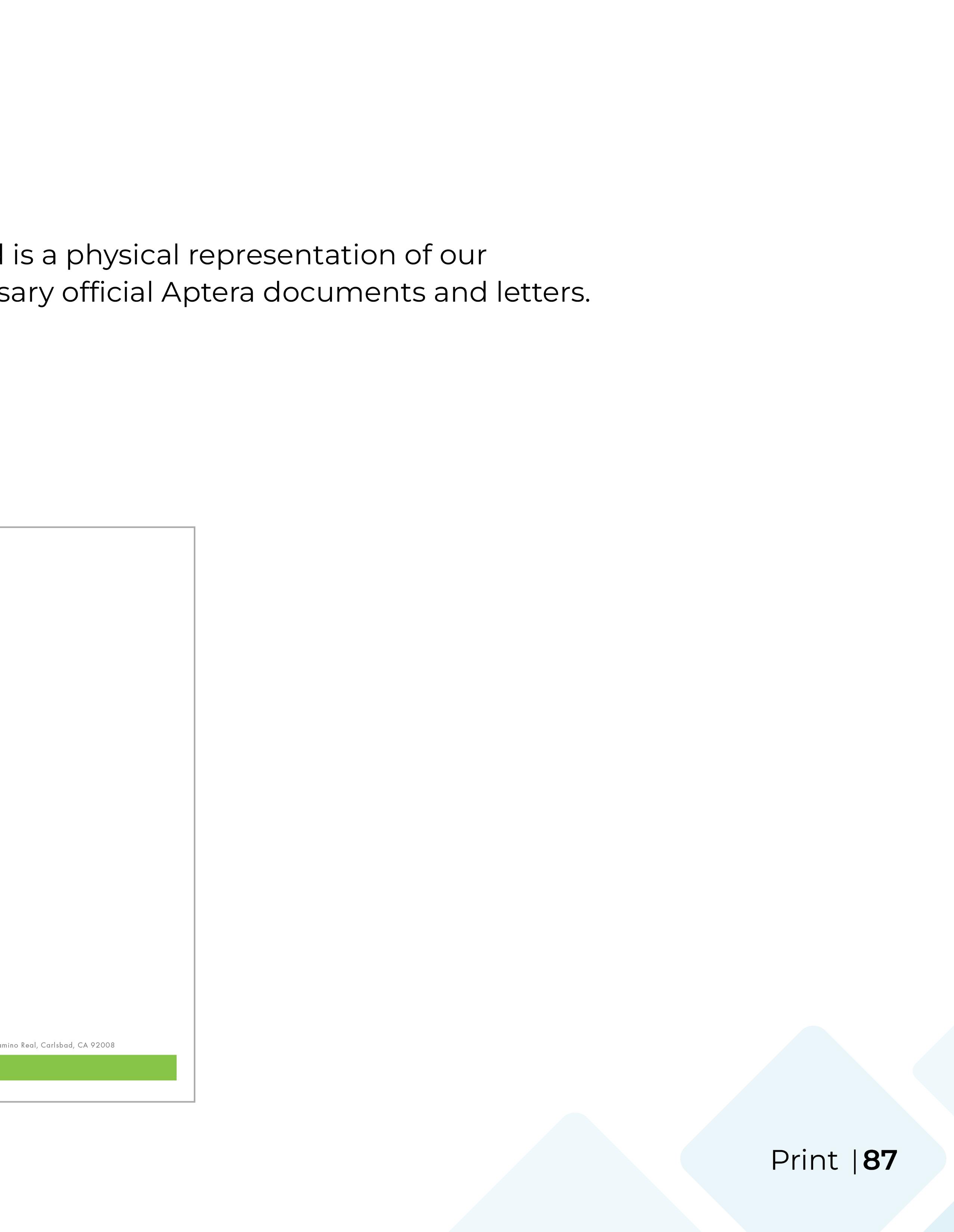Viewport: 954px width, 1232px height.
Task: Click the right border of the letterhead preview
Action: point(195,790)
